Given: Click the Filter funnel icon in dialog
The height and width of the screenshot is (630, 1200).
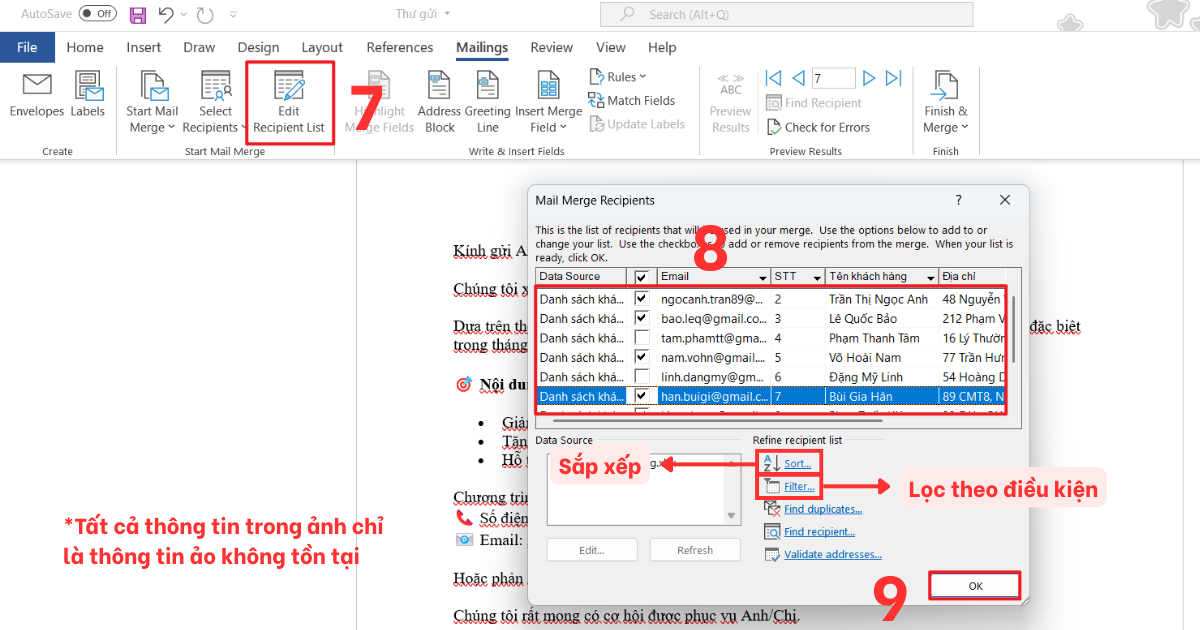Looking at the screenshot, I should [771, 486].
